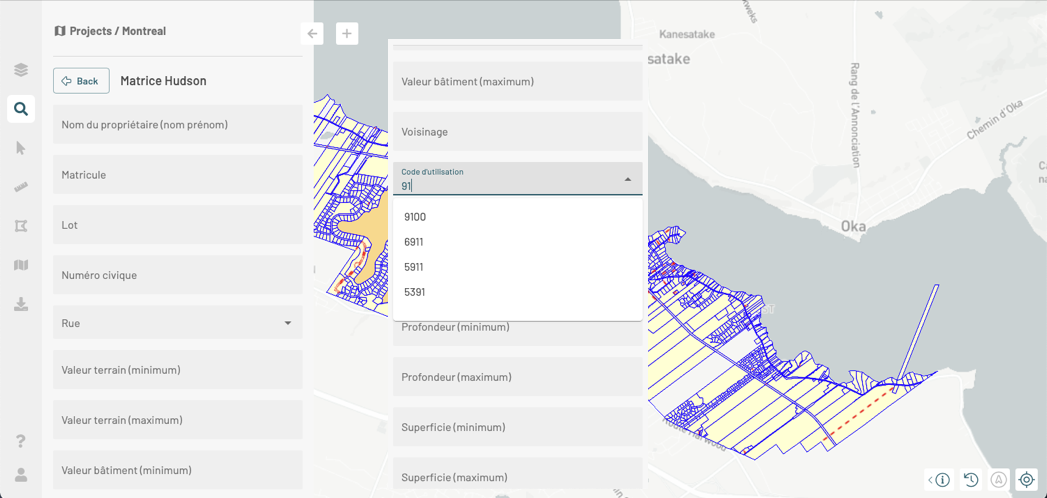Click the history clock icon
The height and width of the screenshot is (498, 1047).
coord(971,480)
